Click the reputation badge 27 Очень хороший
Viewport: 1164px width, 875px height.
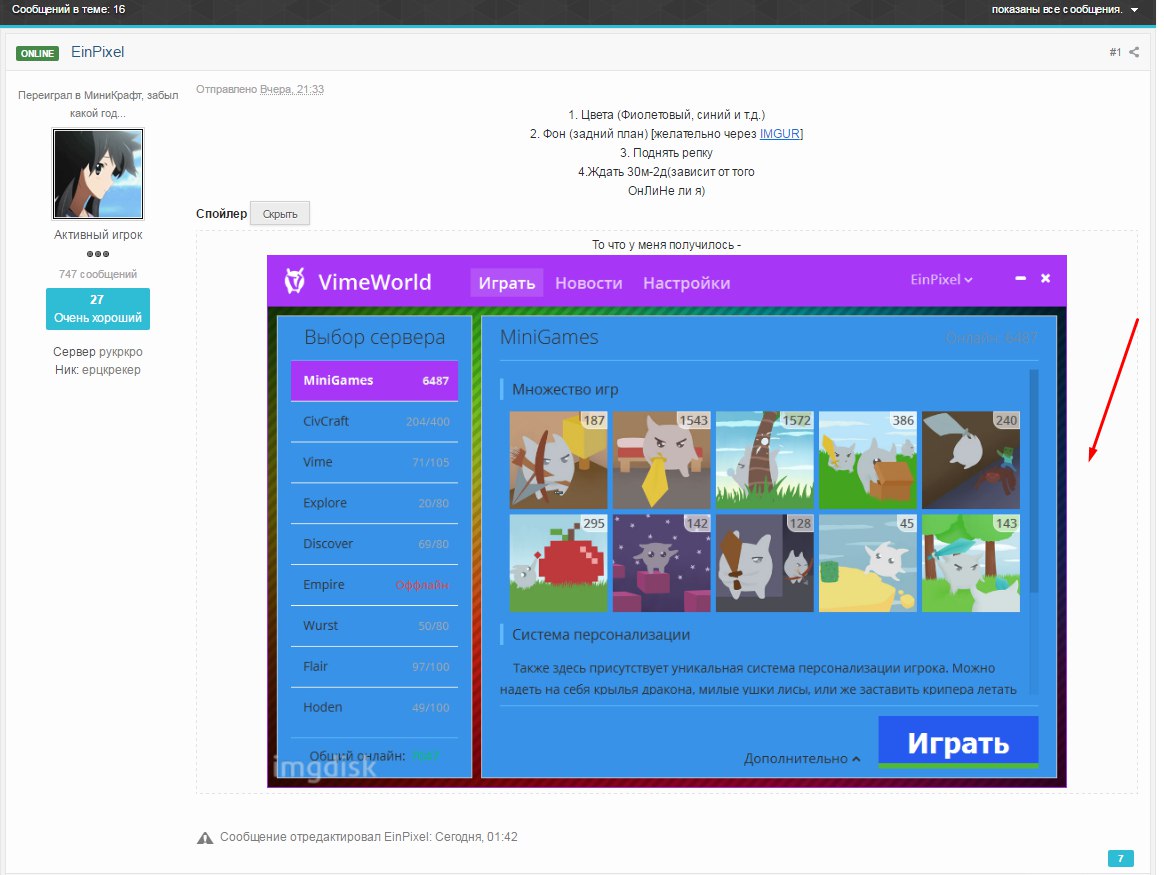point(98,309)
